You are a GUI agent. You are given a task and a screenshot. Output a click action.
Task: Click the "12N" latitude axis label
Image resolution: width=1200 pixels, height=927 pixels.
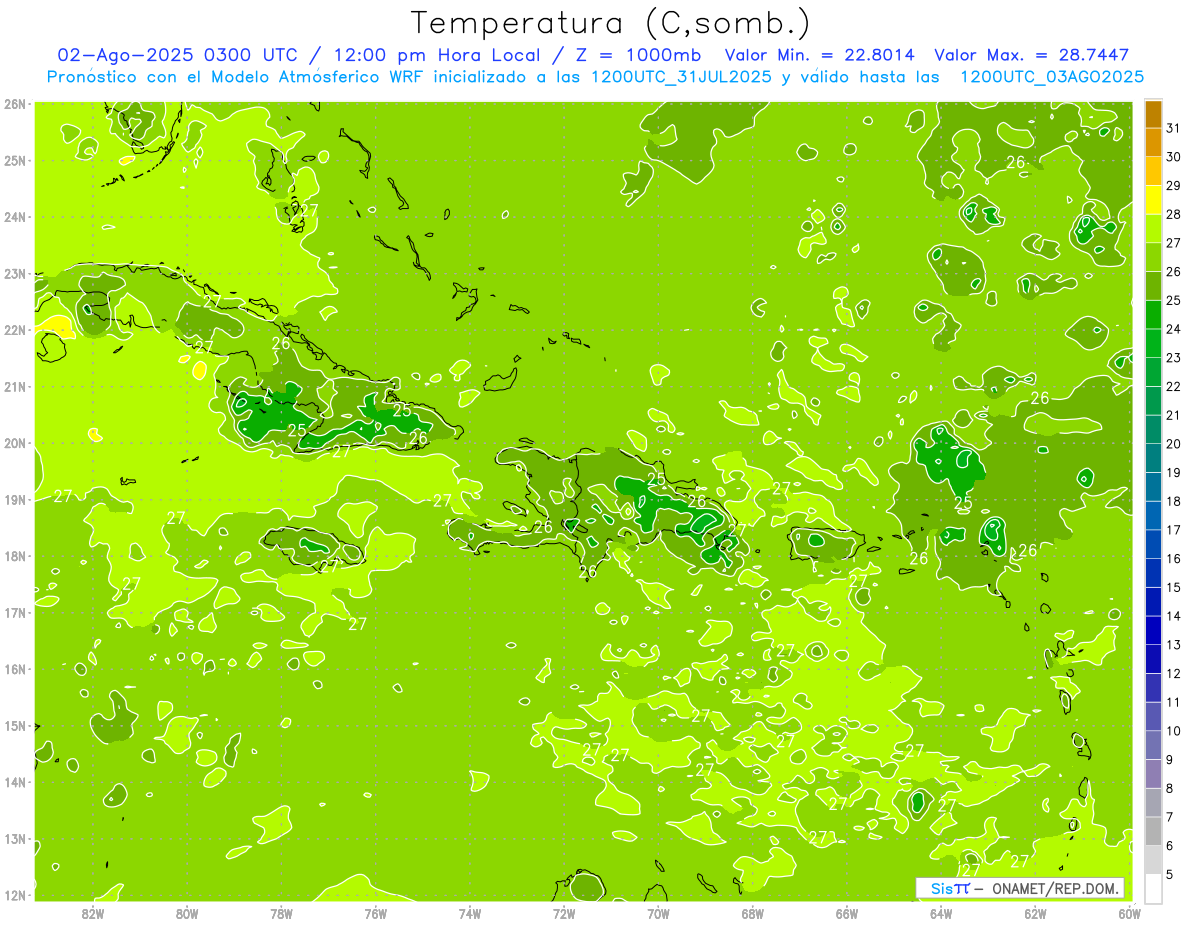tap(14, 895)
